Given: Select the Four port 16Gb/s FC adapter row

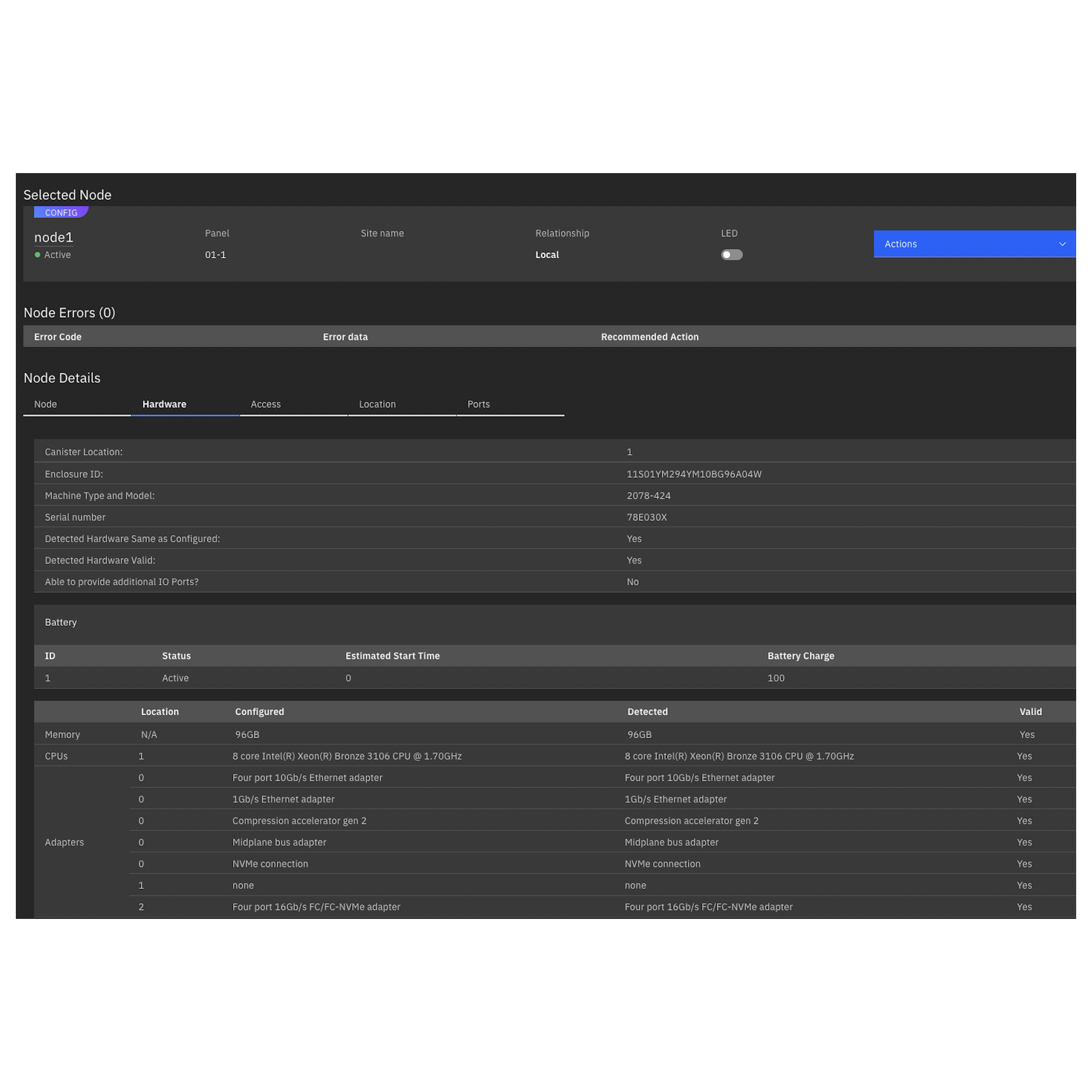Looking at the screenshot, I should point(316,906).
